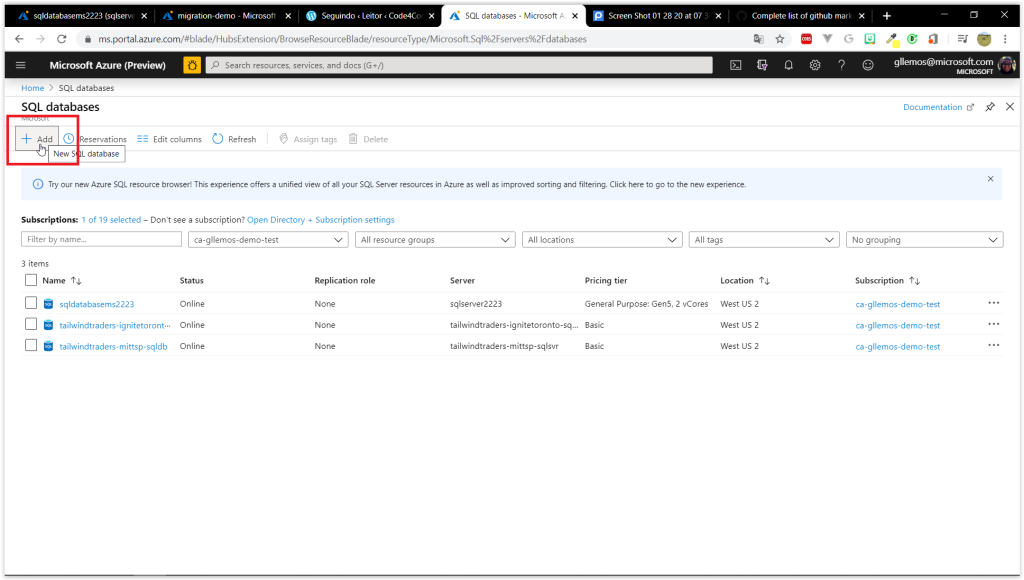Open Edit columns
This screenshot has height=580, width=1024.
click(x=169, y=139)
